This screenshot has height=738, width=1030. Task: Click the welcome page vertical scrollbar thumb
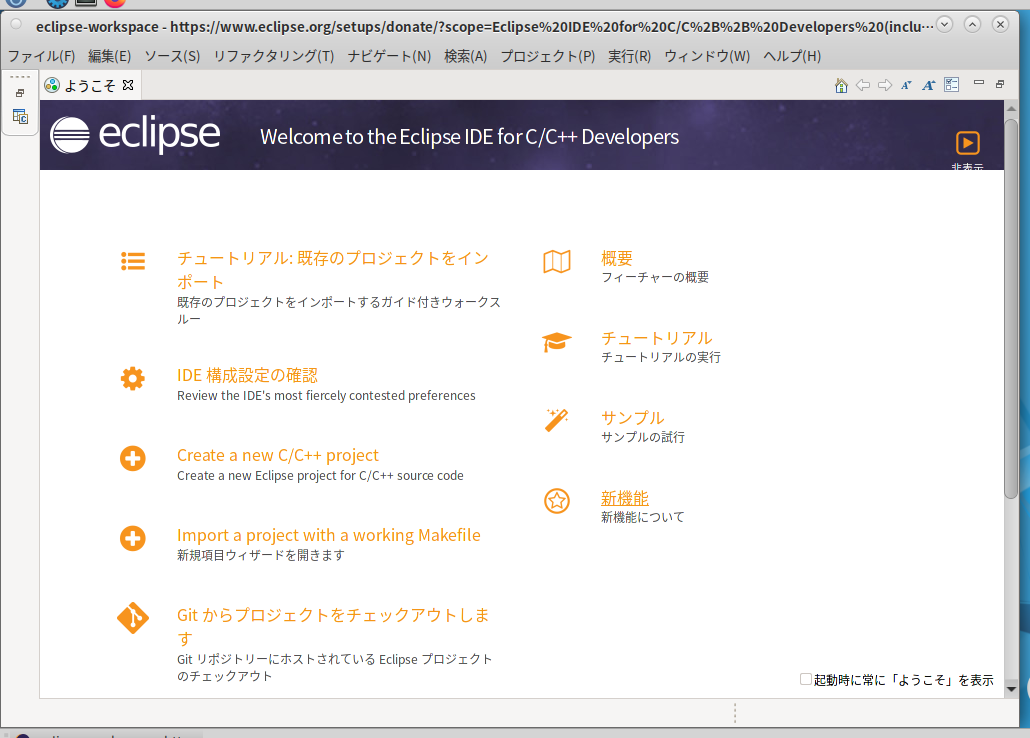pos(1011,309)
